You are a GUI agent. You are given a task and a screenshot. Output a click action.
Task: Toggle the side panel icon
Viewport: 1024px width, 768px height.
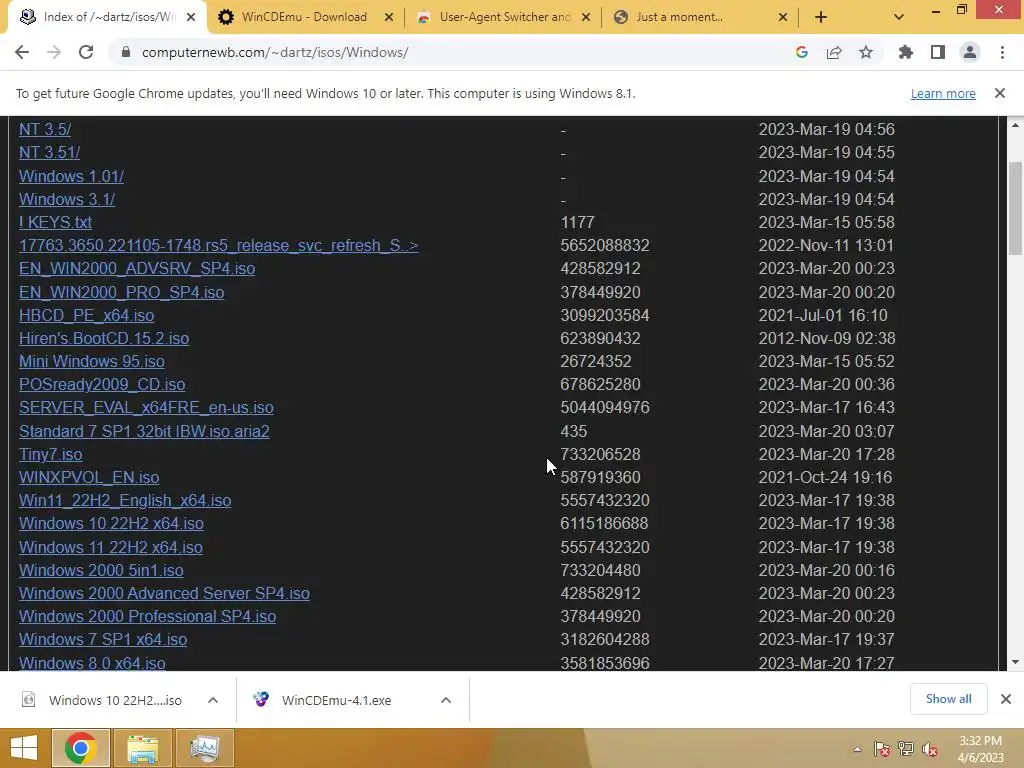tap(938, 52)
